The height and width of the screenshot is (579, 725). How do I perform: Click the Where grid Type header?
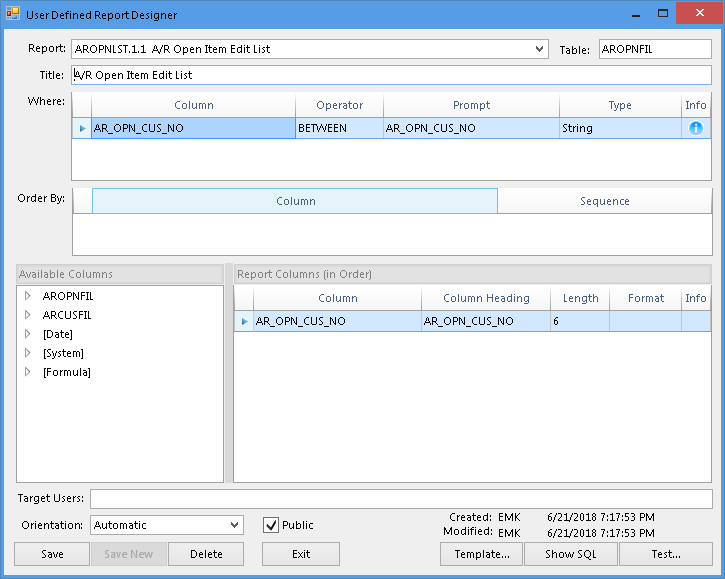point(620,105)
